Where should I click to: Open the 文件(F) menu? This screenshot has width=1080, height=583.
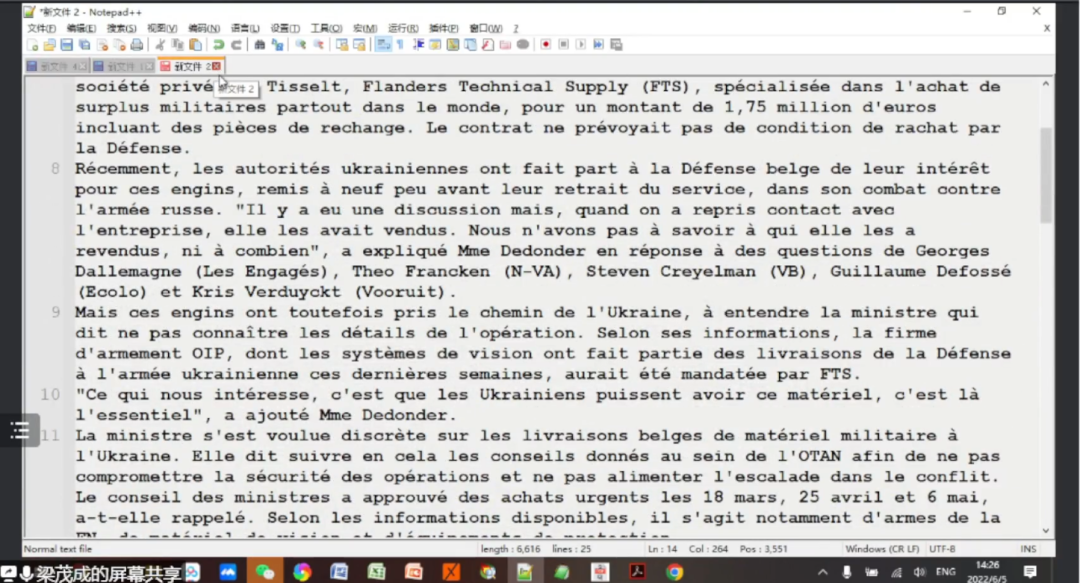coord(41,28)
